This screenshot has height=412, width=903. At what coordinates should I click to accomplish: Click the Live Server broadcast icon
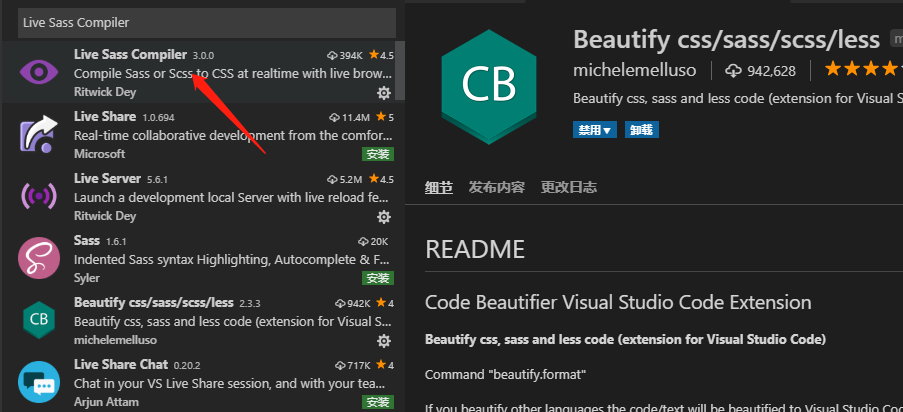[39, 196]
